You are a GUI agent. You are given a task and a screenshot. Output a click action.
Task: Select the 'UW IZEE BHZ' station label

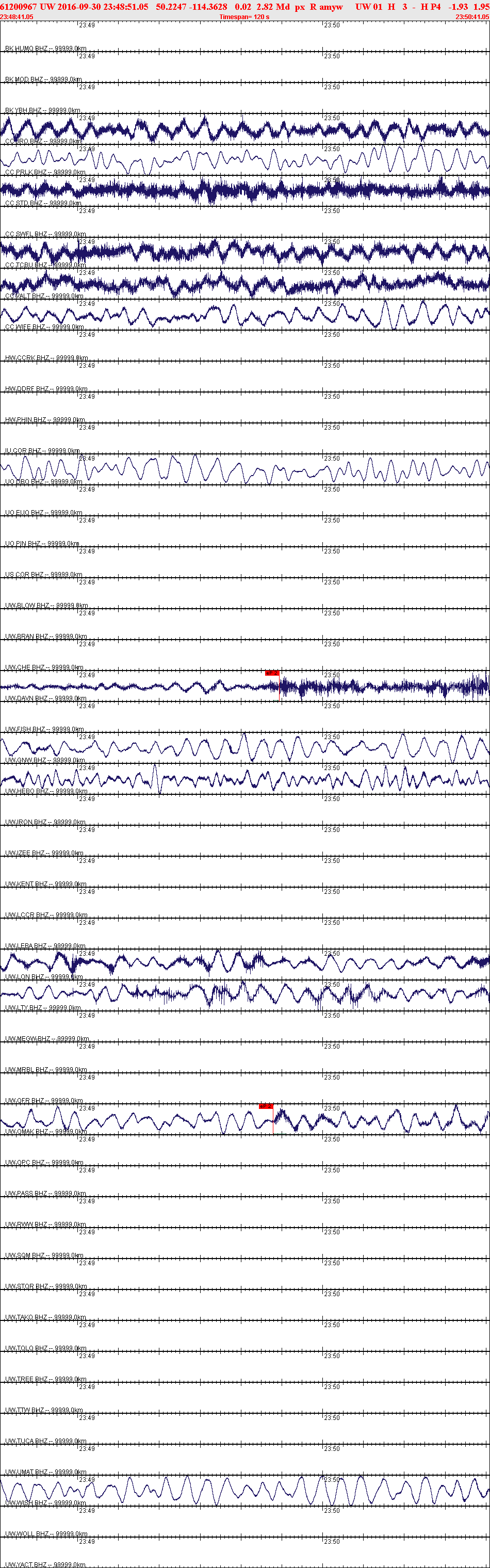click(44, 853)
